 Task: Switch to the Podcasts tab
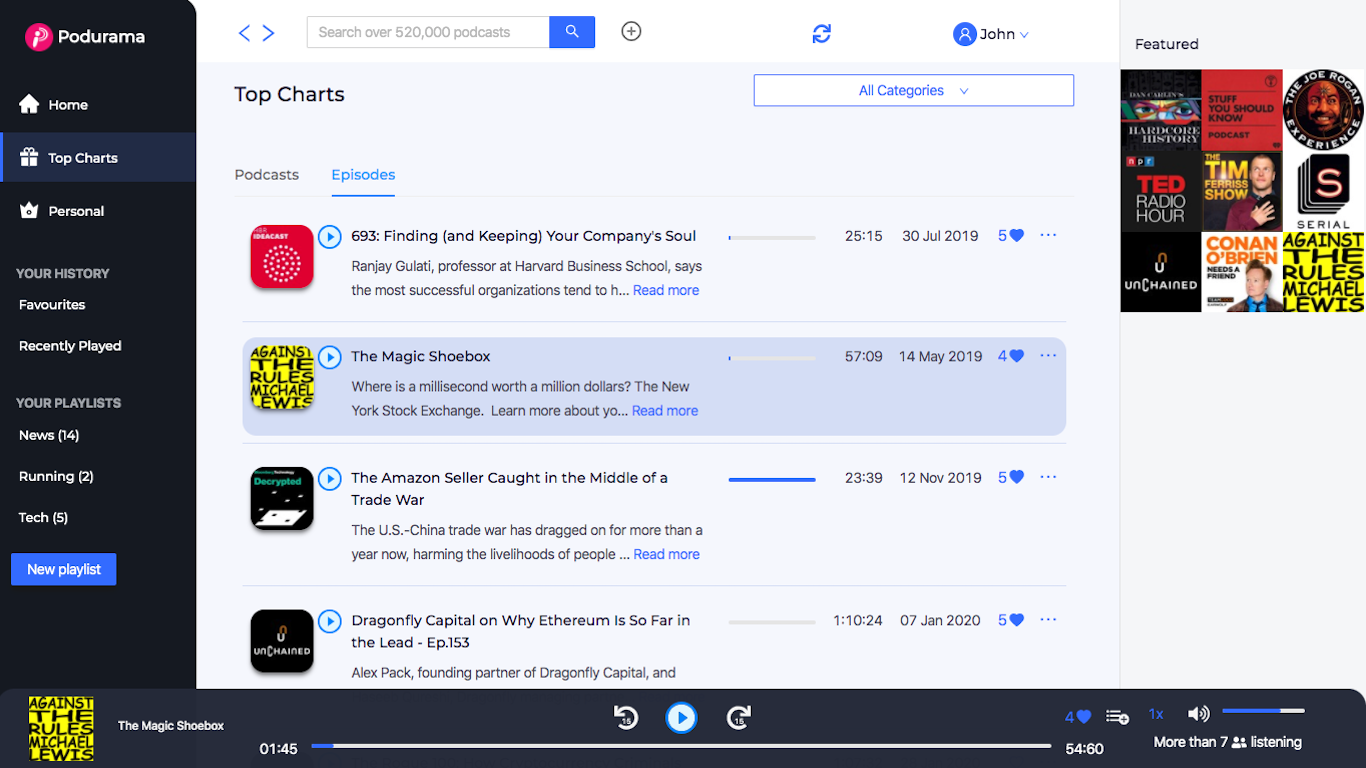tap(266, 175)
